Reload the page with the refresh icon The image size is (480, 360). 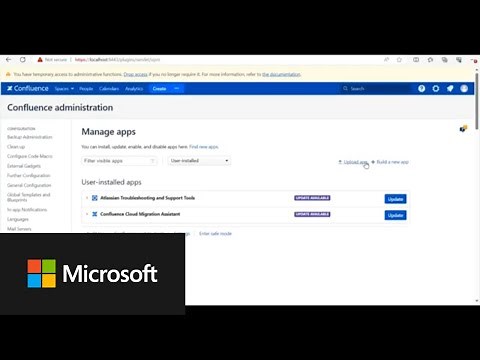[x=23, y=60]
